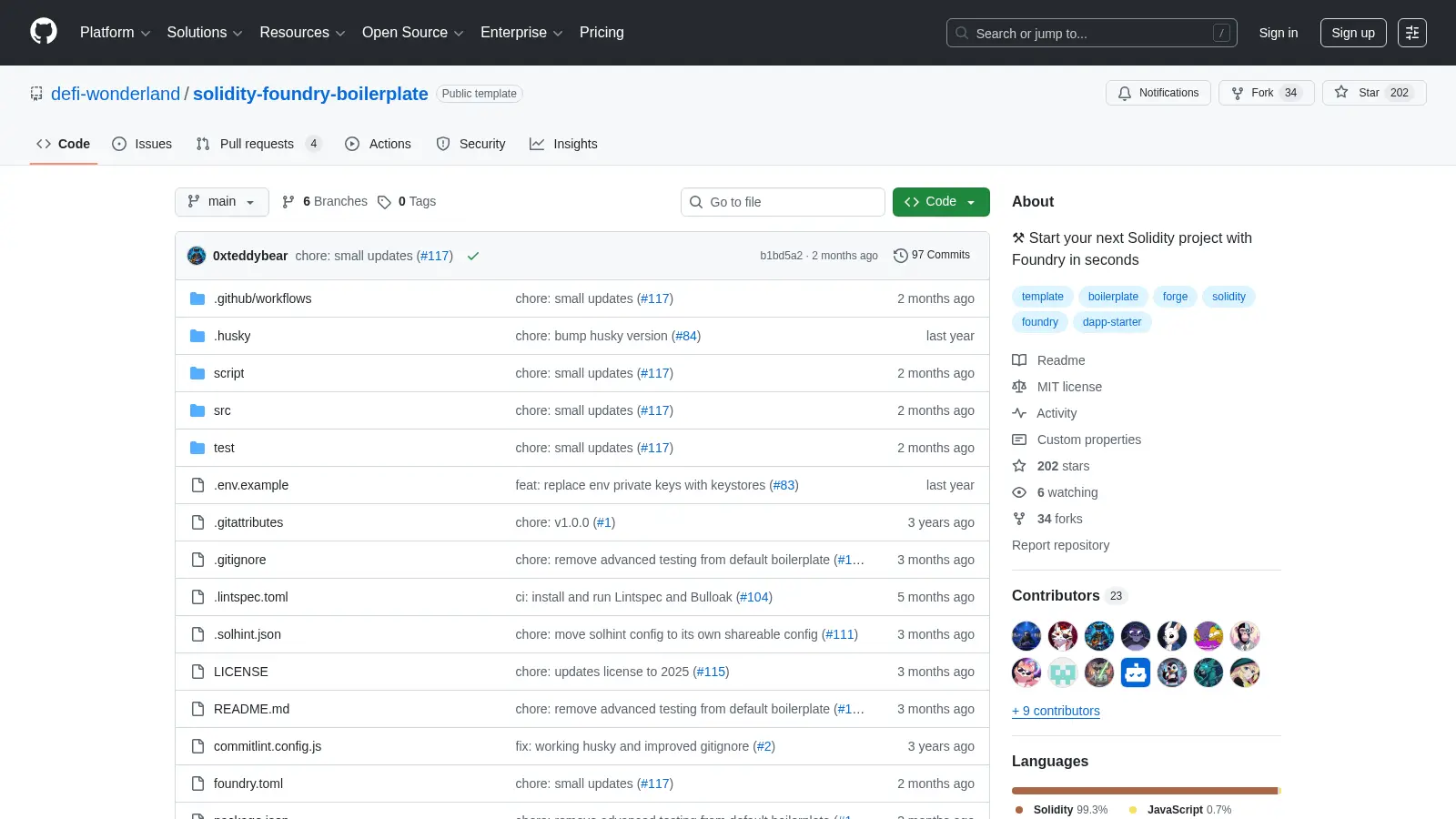
Task: Expand the Solutions menu
Action: click(205, 33)
